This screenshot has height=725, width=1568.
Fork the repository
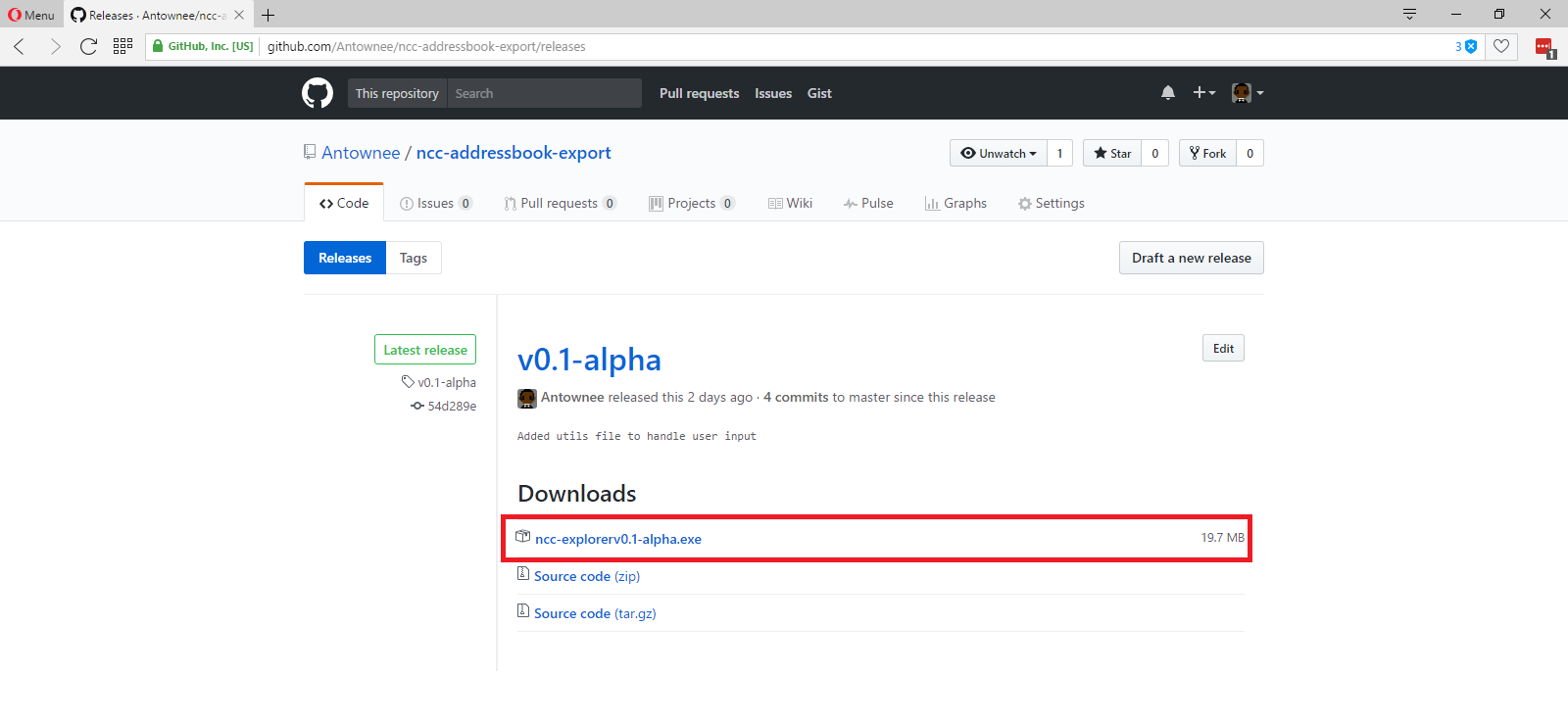[1207, 153]
